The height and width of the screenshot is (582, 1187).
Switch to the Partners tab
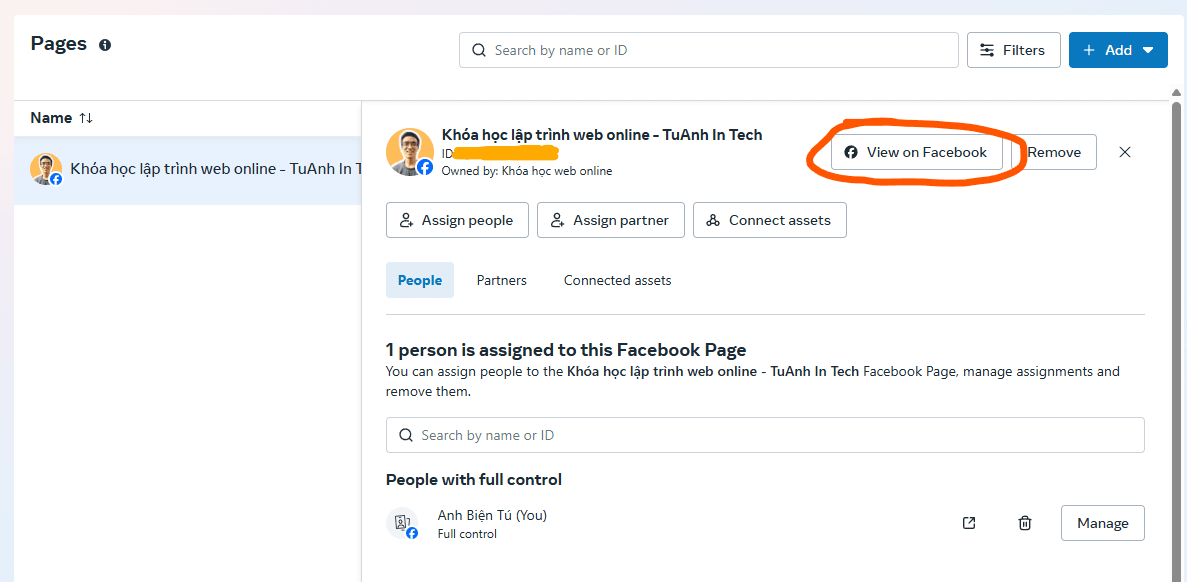pyautogui.click(x=501, y=280)
